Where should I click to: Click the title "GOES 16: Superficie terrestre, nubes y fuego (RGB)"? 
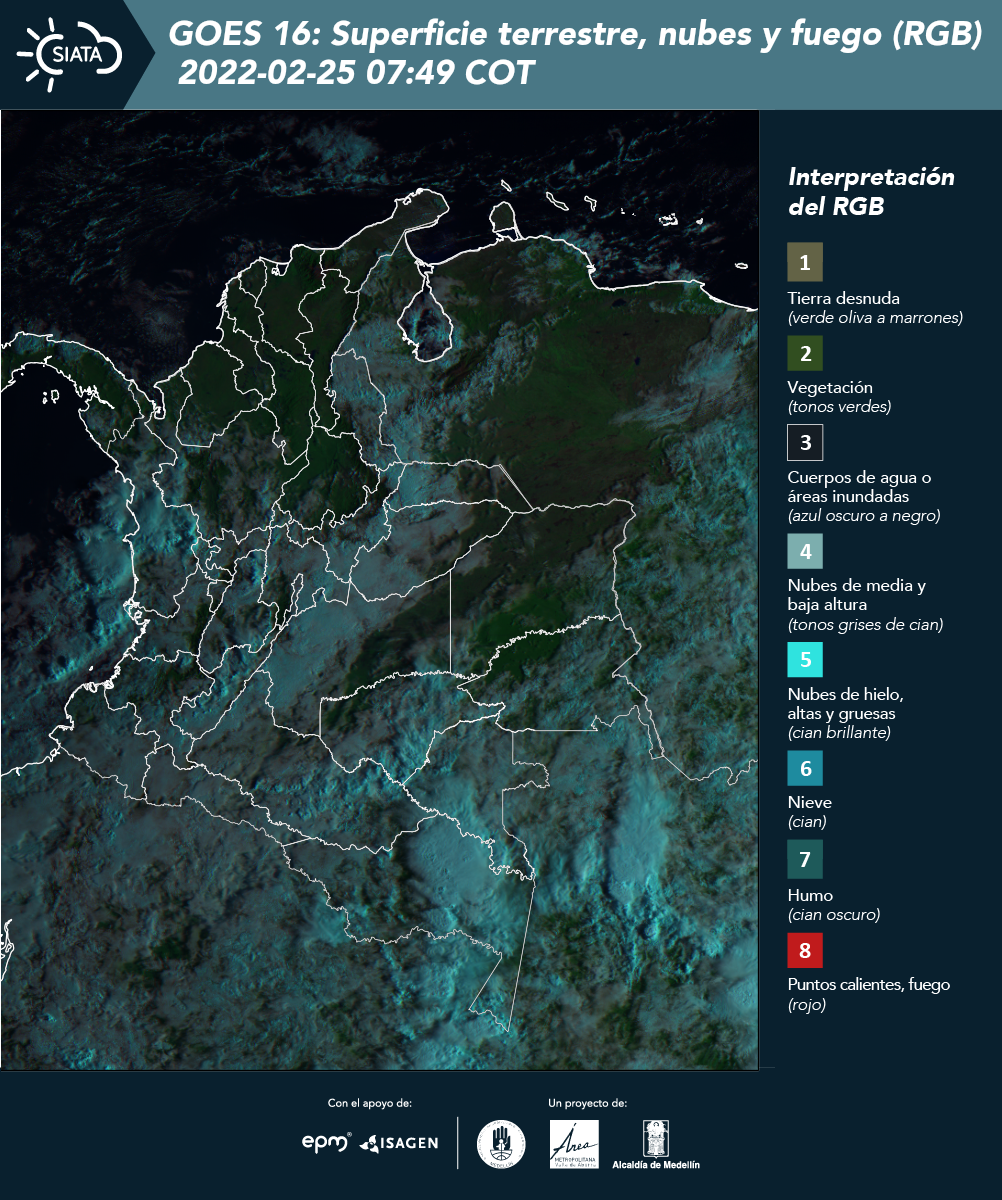(x=576, y=35)
